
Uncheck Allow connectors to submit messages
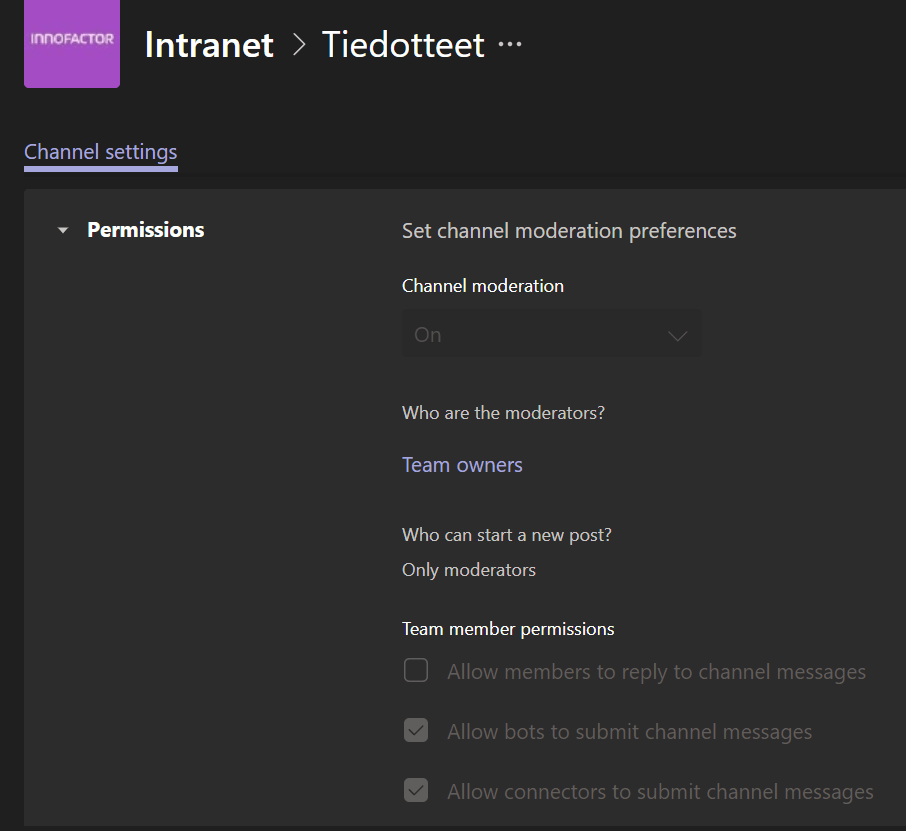416,791
